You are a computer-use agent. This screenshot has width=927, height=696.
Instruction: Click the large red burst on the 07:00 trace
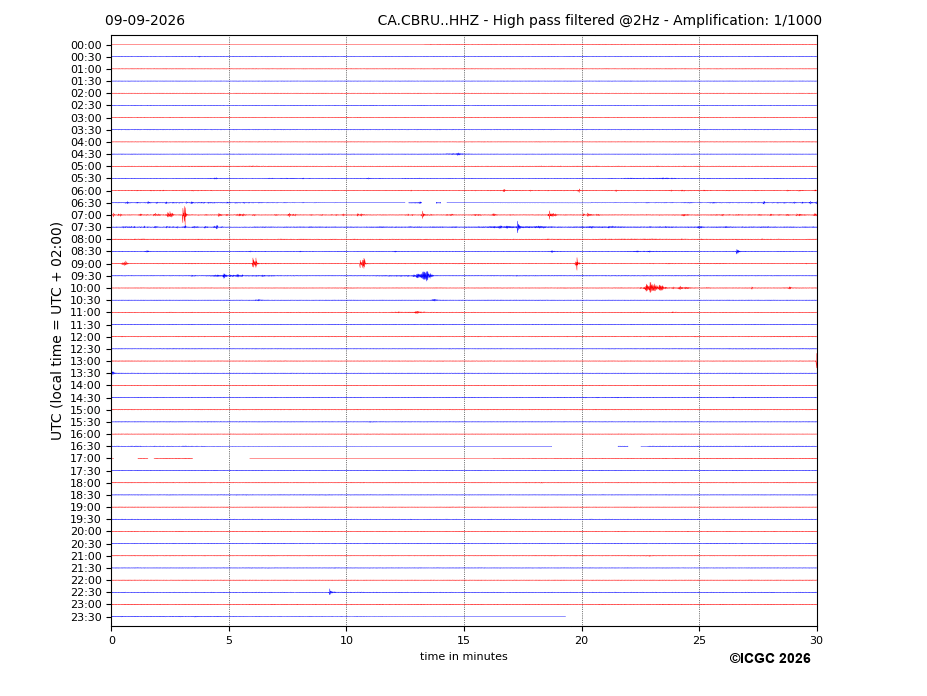point(184,215)
